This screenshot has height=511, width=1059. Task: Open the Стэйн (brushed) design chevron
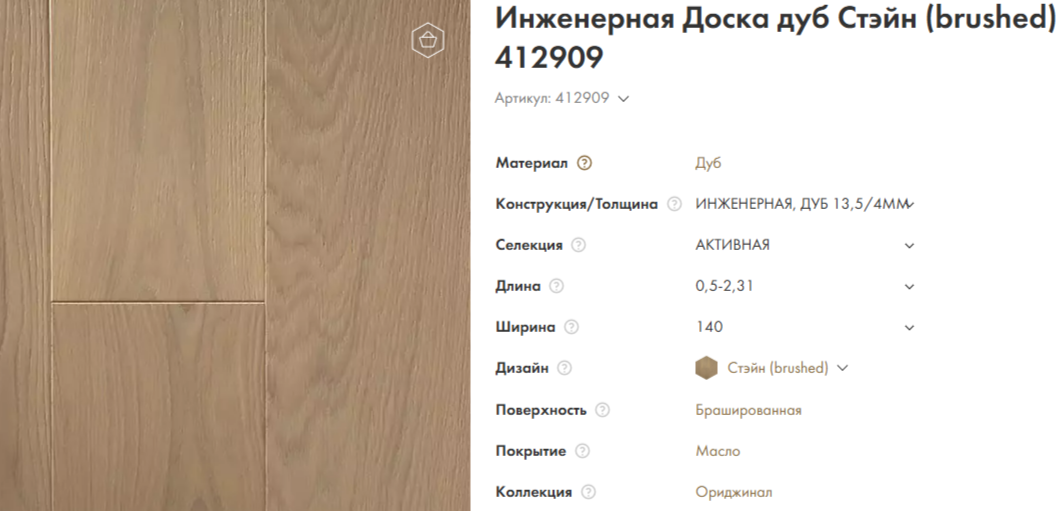pyautogui.click(x=842, y=368)
